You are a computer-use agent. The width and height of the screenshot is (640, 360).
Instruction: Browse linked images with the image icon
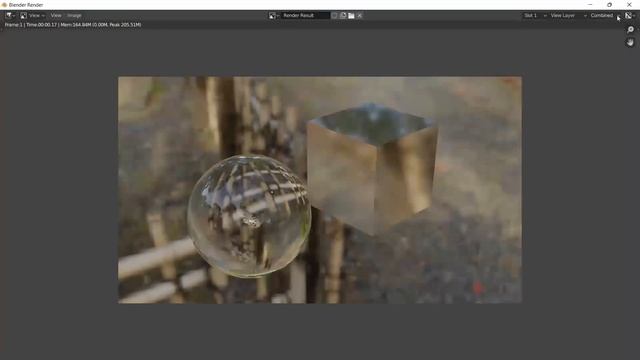(x=274, y=16)
